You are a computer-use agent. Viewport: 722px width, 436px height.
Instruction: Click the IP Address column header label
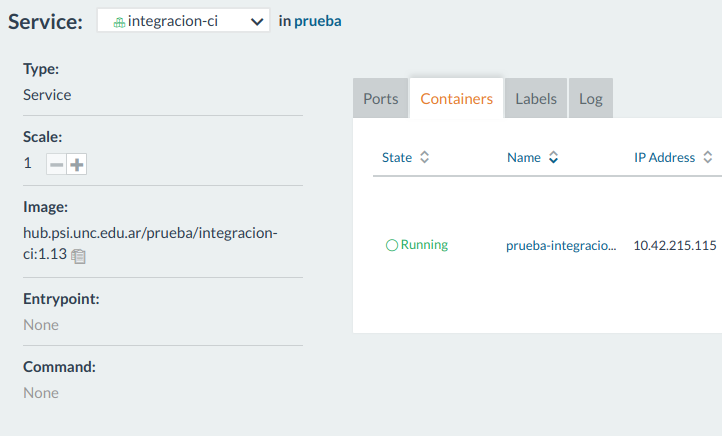pyautogui.click(x=664, y=157)
